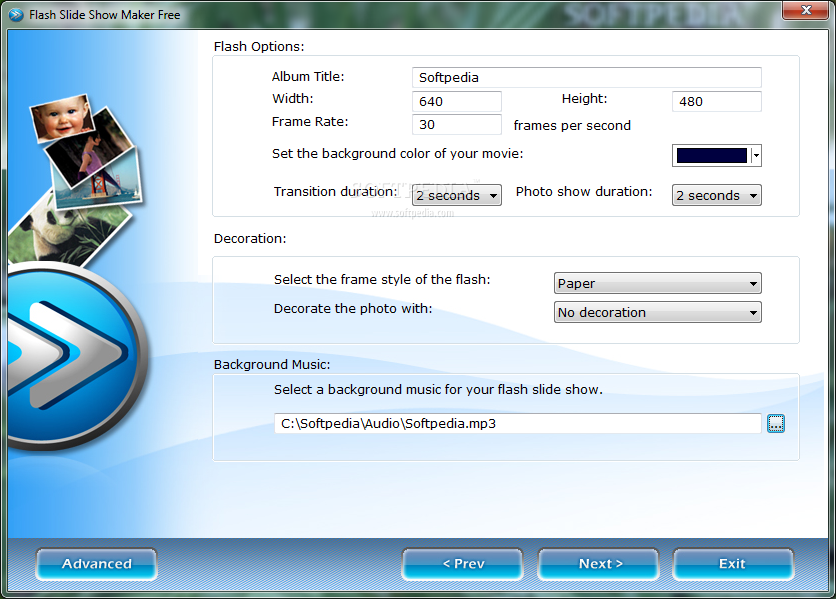Click the Advanced button

[x=97, y=564]
